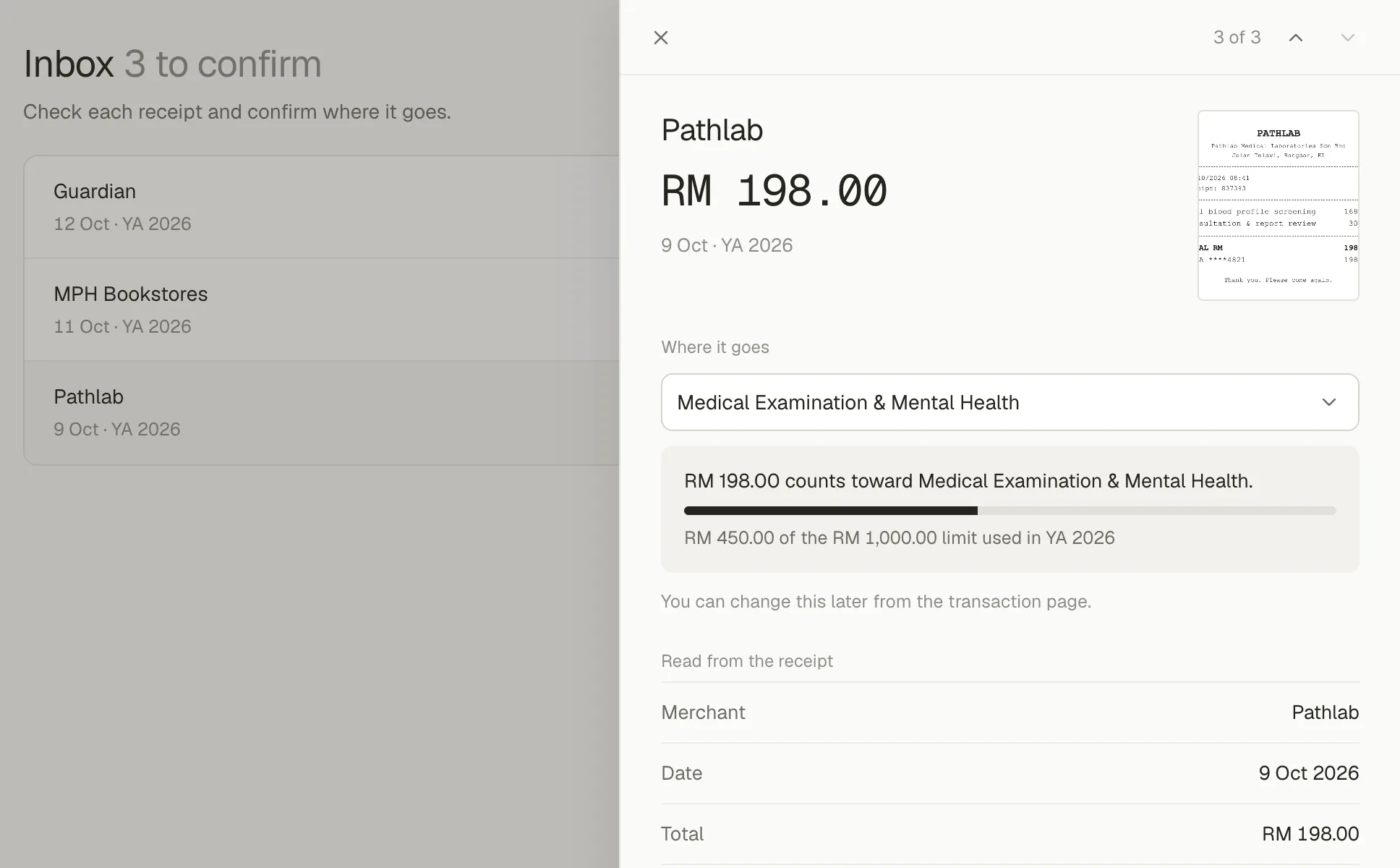The width and height of the screenshot is (1400, 868).
Task: Go to the previous receipt with up chevron
Action: point(1295,38)
